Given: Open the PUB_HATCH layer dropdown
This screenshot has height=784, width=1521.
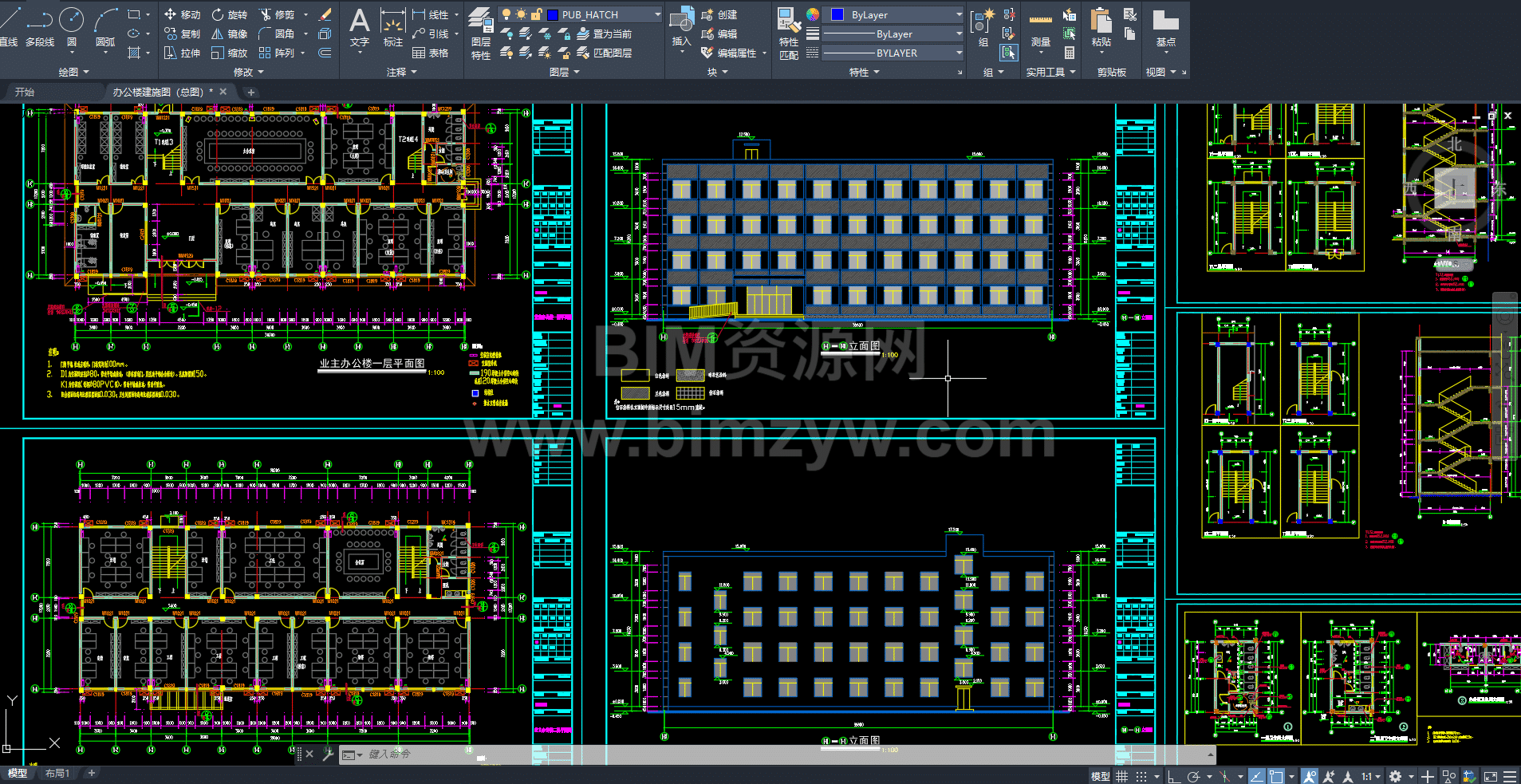Looking at the screenshot, I should pyautogui.click(x=657, y=14).
